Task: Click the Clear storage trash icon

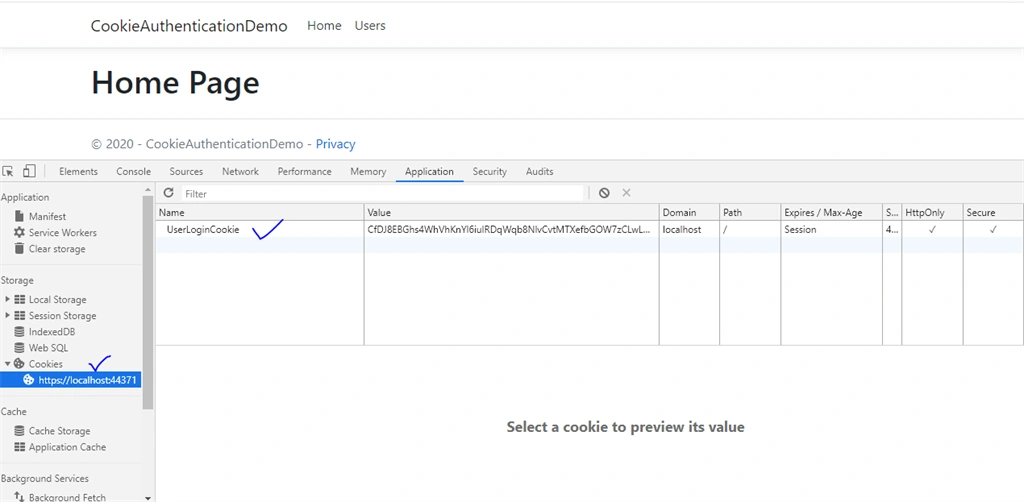Action: (20, 249)
